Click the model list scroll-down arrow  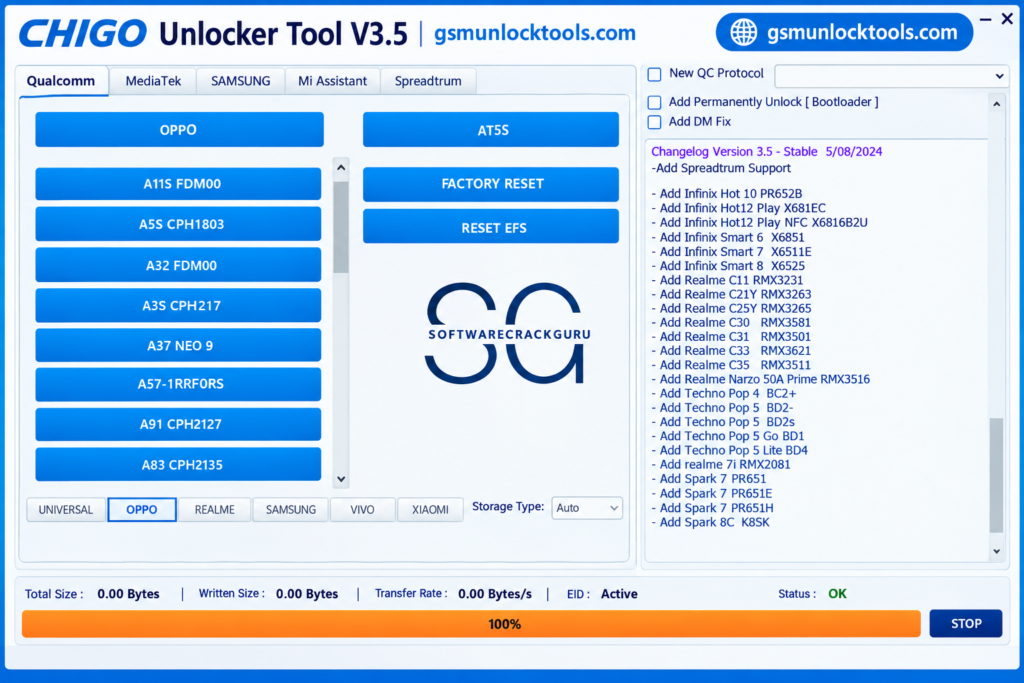click(x=341, y=479)
